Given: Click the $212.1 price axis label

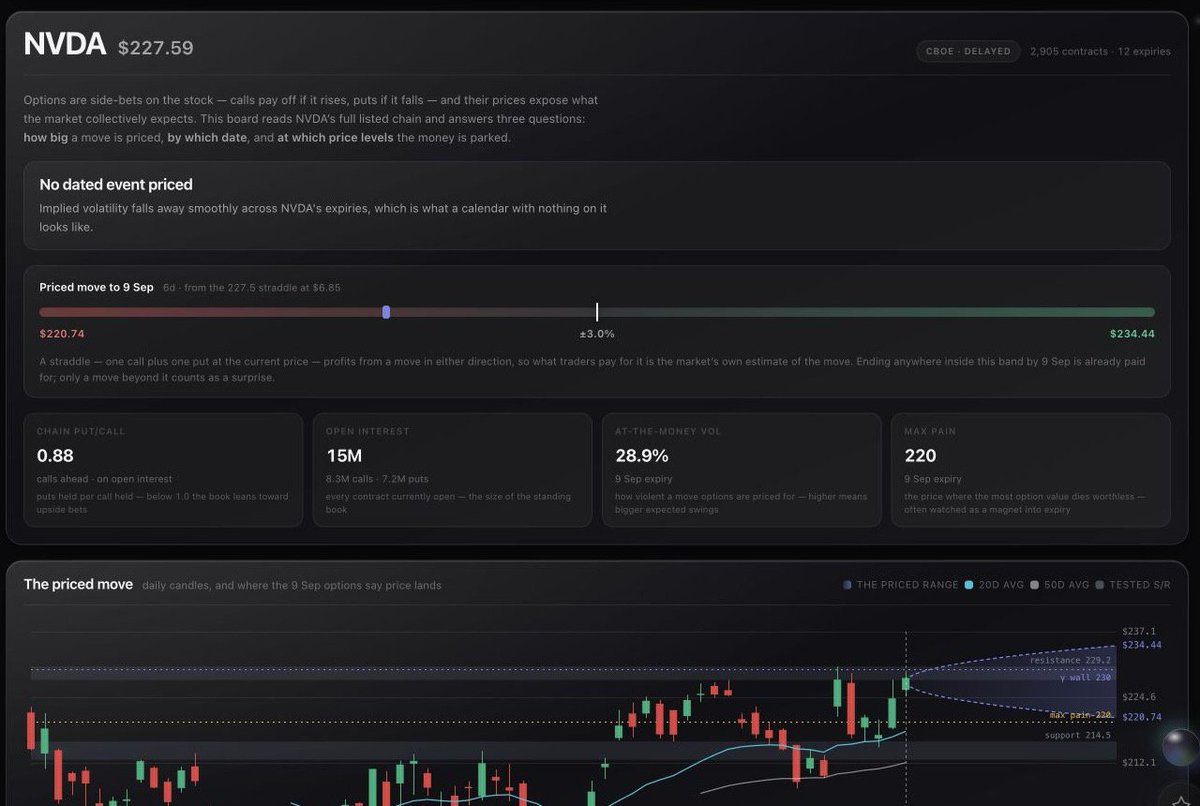Looking at the screenshot, I should [1138, 762].
